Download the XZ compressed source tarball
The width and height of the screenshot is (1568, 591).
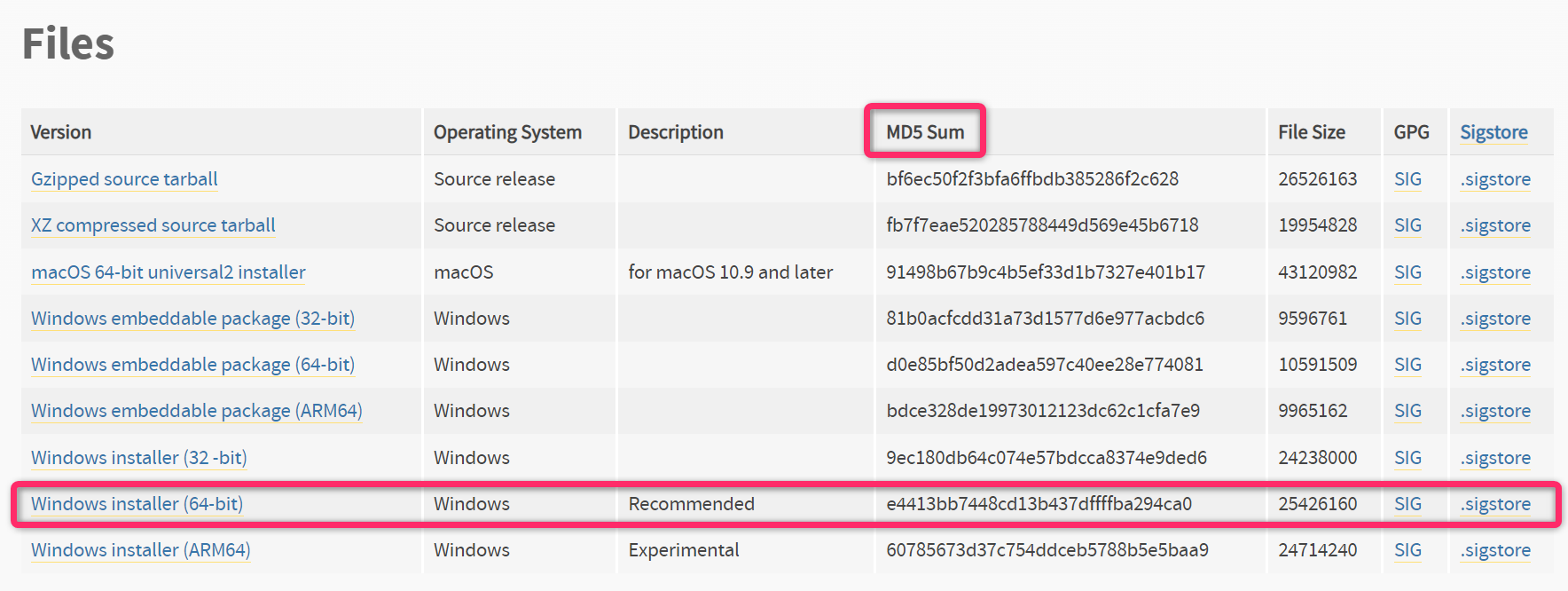pyautogui.click(x=153, y=225)
